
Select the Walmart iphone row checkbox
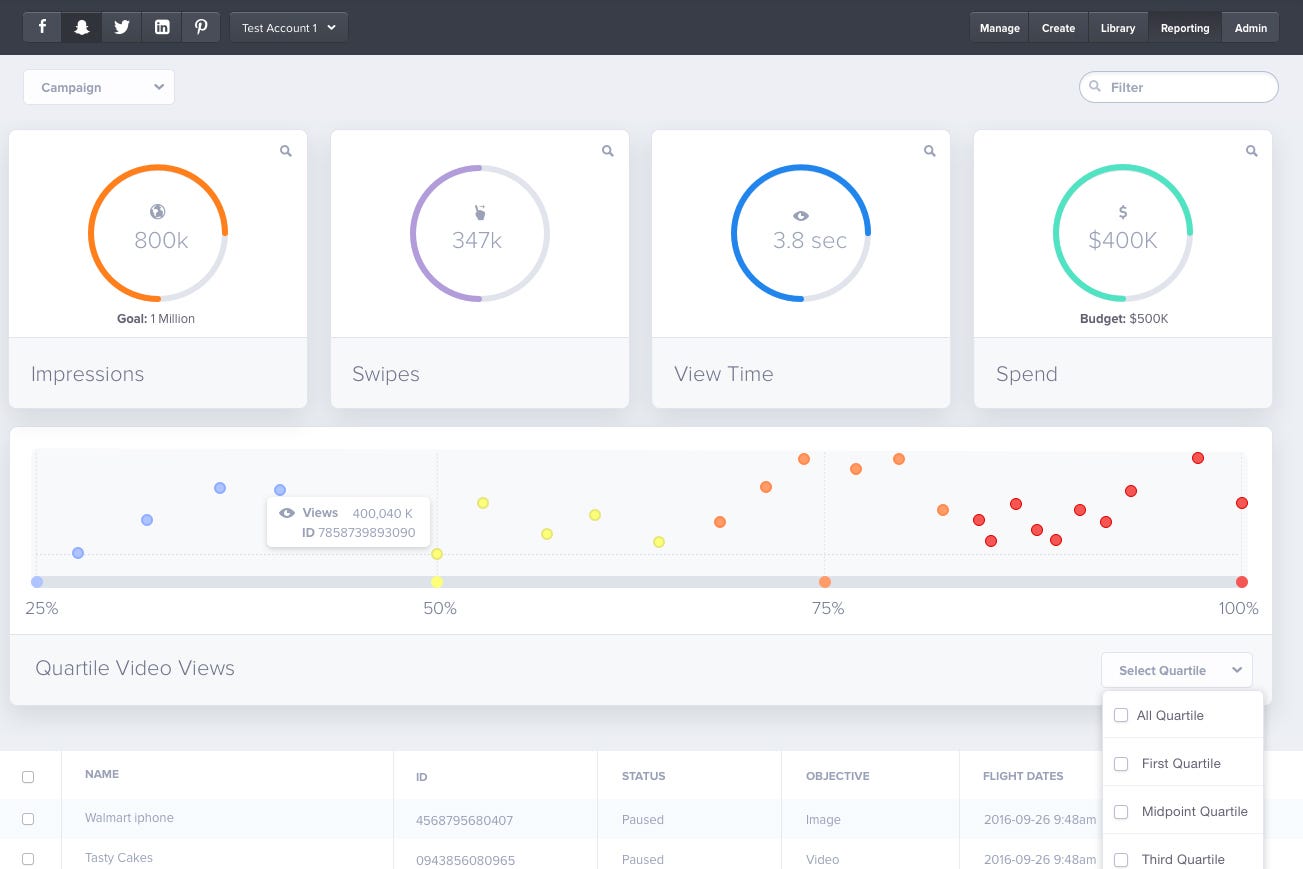click(28, 819)
